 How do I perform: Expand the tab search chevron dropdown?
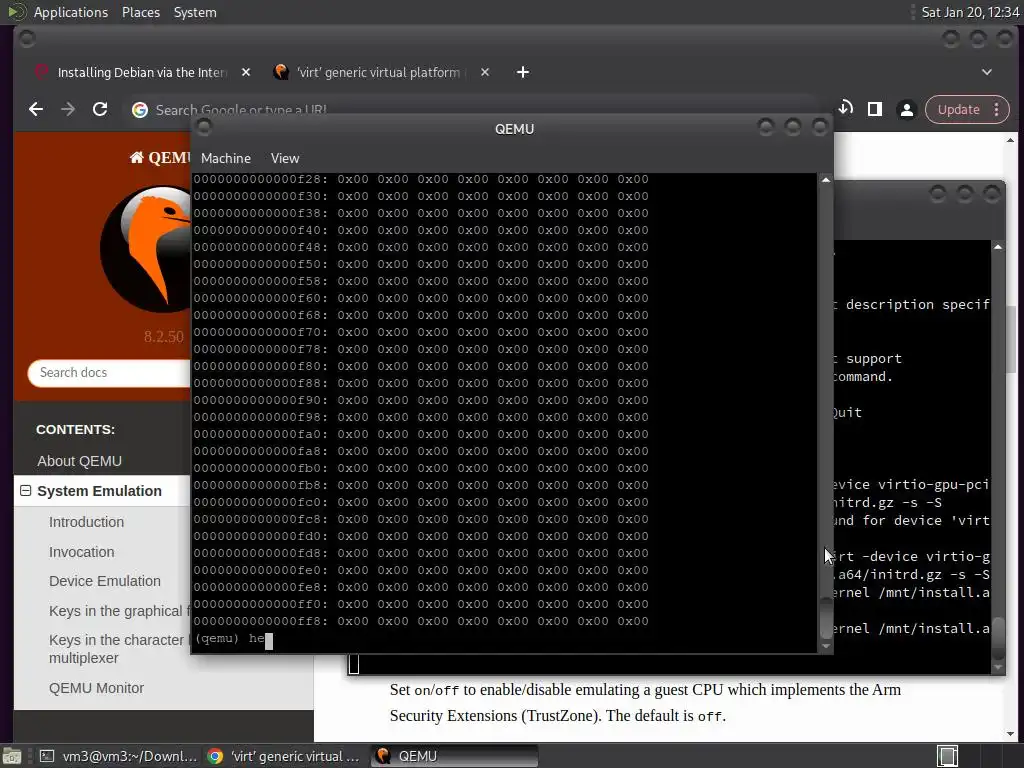pyautogui.click(x=987, y=72)
